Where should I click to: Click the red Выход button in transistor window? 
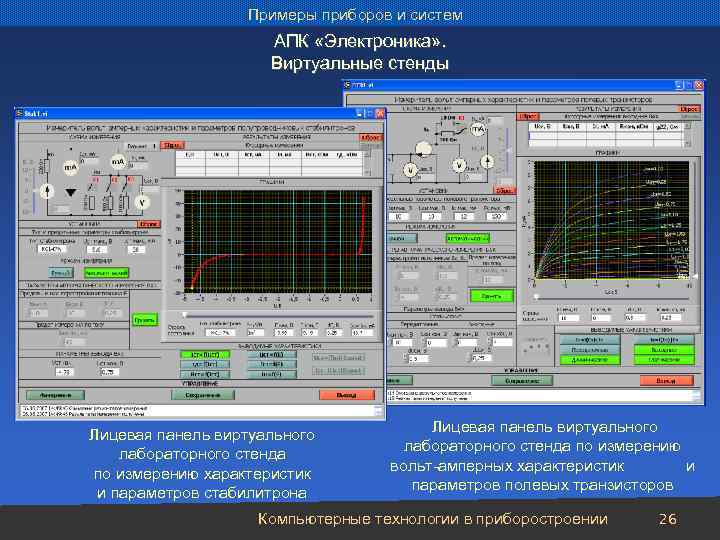(x=666, y=381)
